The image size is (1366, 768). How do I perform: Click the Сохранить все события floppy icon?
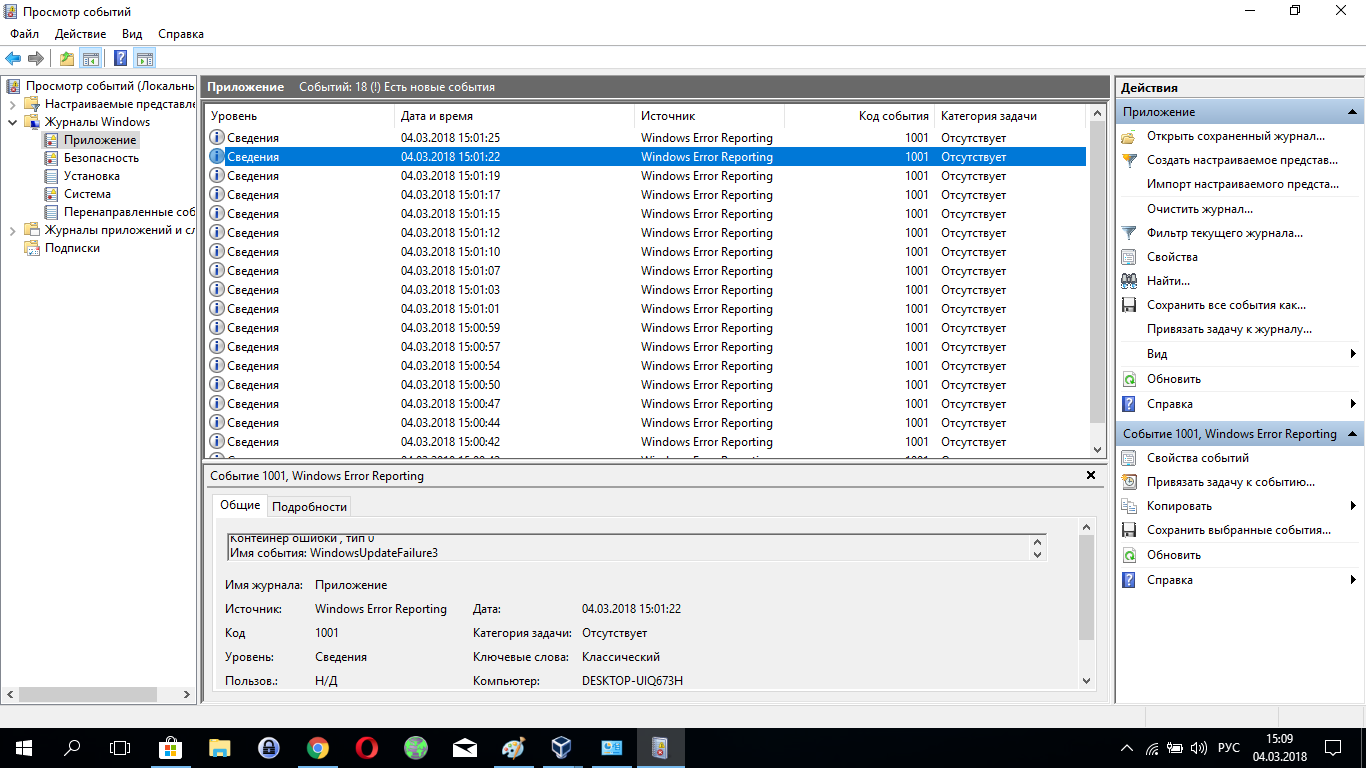coord(1129,305)
